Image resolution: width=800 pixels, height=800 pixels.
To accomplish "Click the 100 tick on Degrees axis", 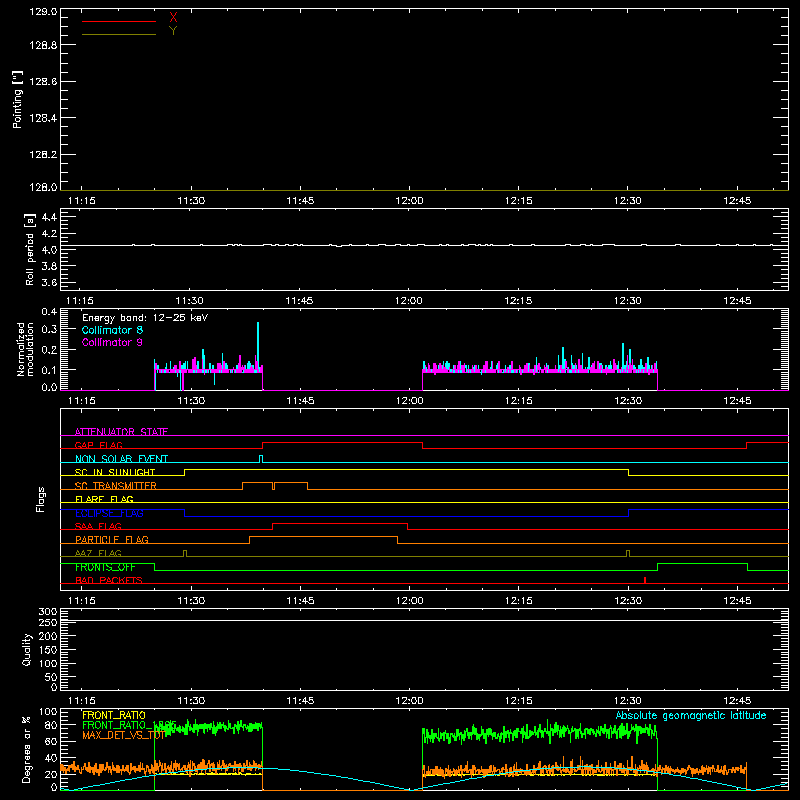I will [48, 712].
